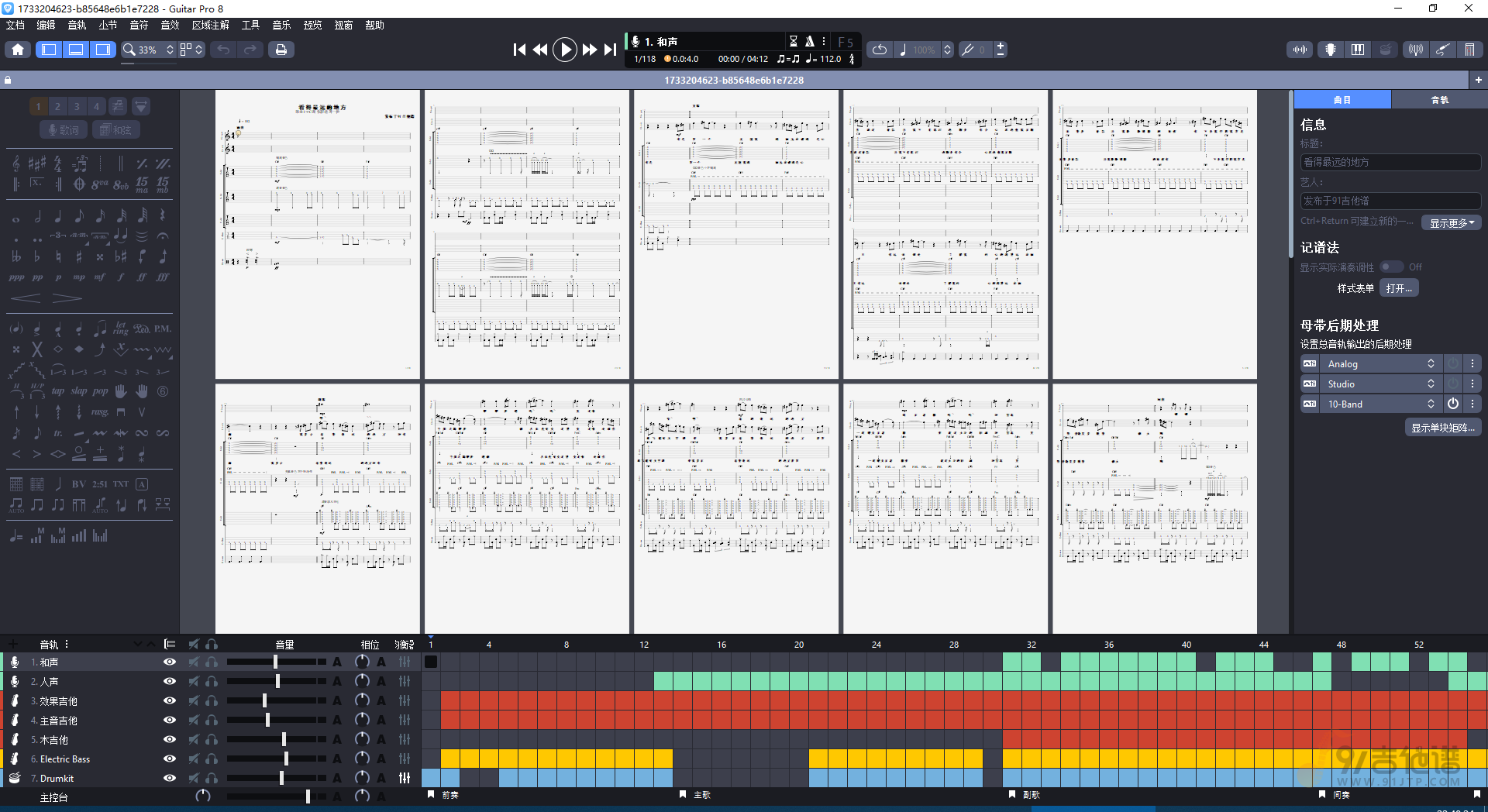This screenshot has width=1488, height=812.
Task: Toggle power on the 10-Band effect
Action: pyautogui.click(x=1453, y=404)
